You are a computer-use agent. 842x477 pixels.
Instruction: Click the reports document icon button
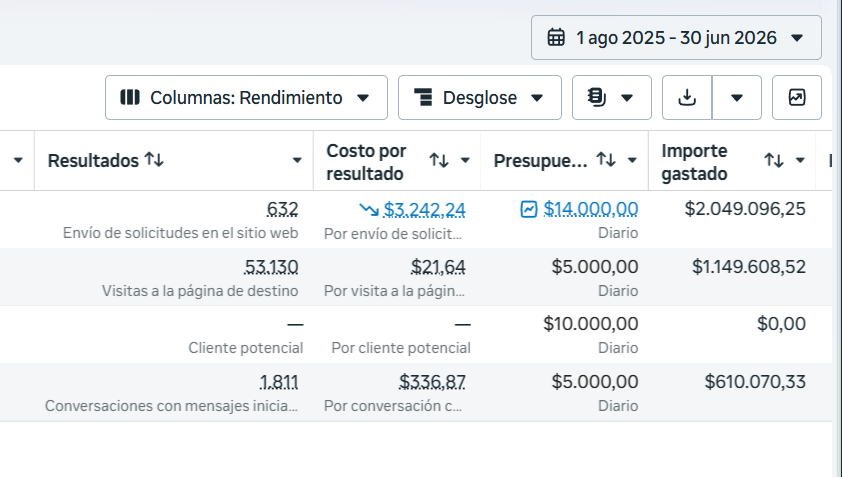click(x=612, y=98)
